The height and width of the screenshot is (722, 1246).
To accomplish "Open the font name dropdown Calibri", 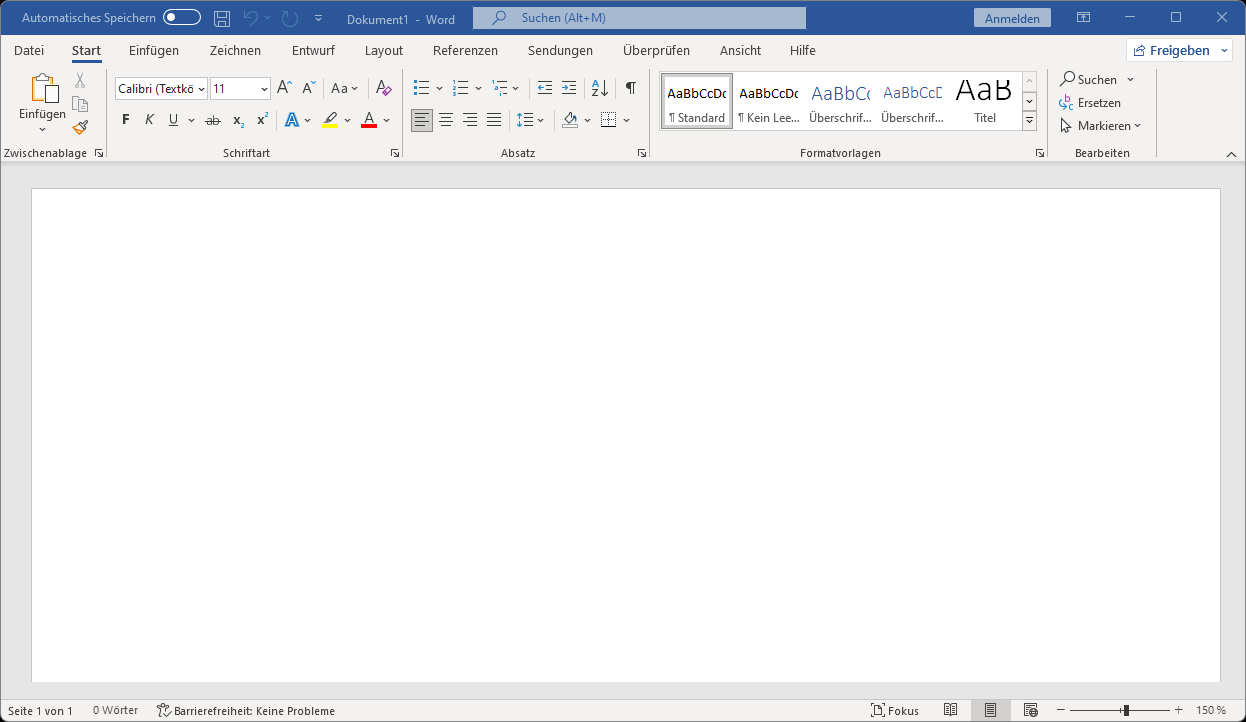I will [x=201, y=89].
